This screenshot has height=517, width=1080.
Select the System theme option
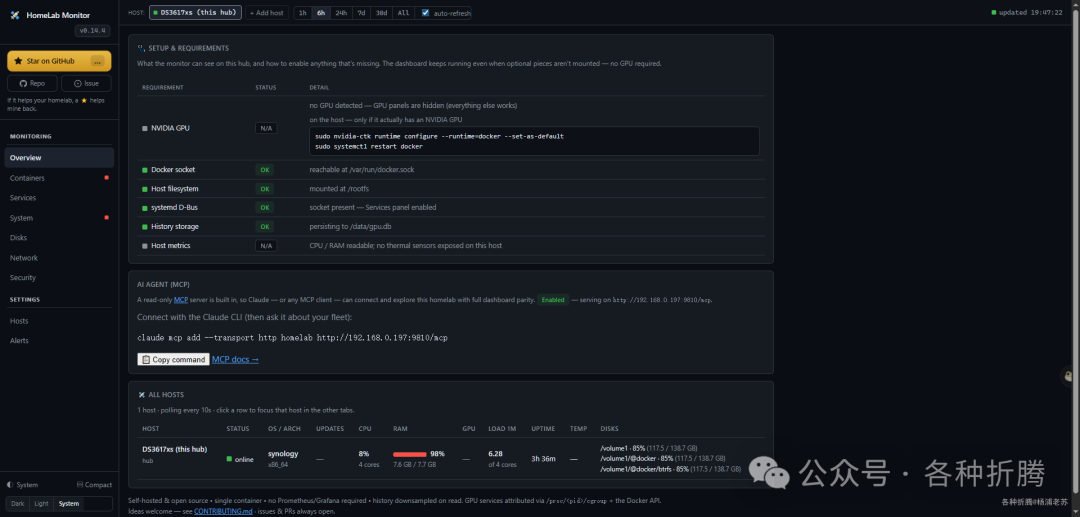point(69,504)
